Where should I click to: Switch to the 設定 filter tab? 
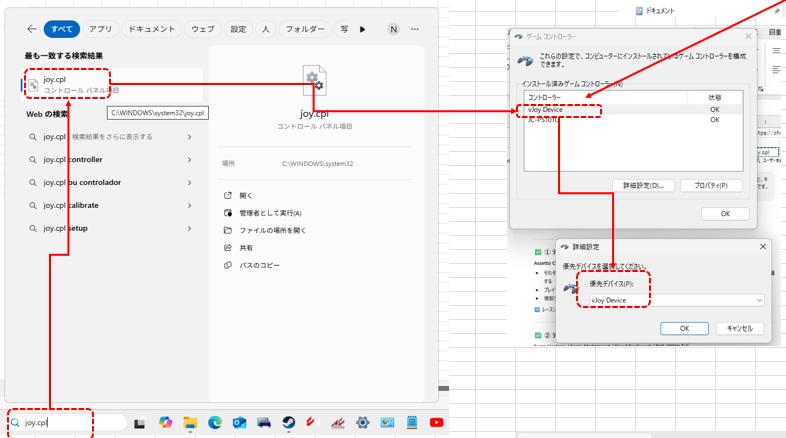(x=237, y=30)
